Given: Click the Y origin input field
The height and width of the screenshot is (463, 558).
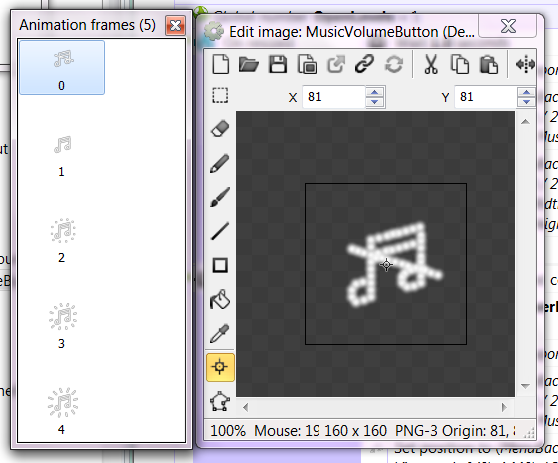Looking at the screenshot, I should point(486,97).
